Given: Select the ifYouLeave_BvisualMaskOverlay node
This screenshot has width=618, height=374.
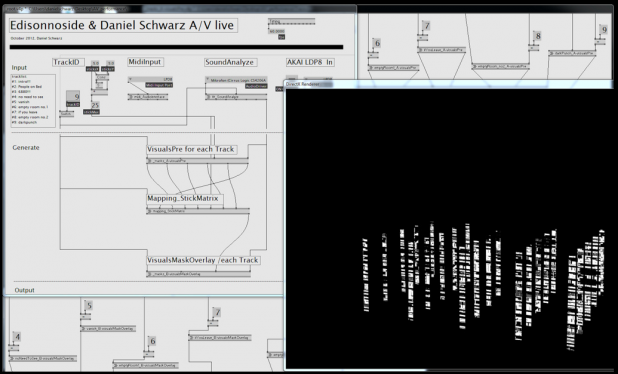Looking at the screenshot, I should [220, 338].
